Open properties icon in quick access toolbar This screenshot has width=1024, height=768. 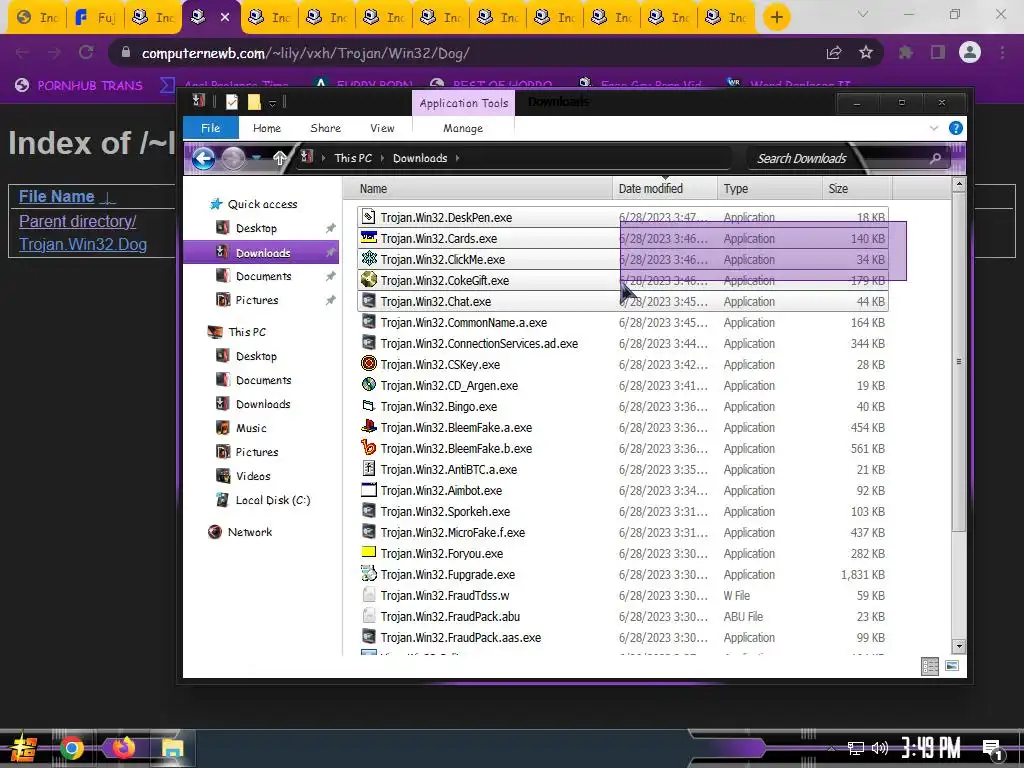tap(232, 102)
